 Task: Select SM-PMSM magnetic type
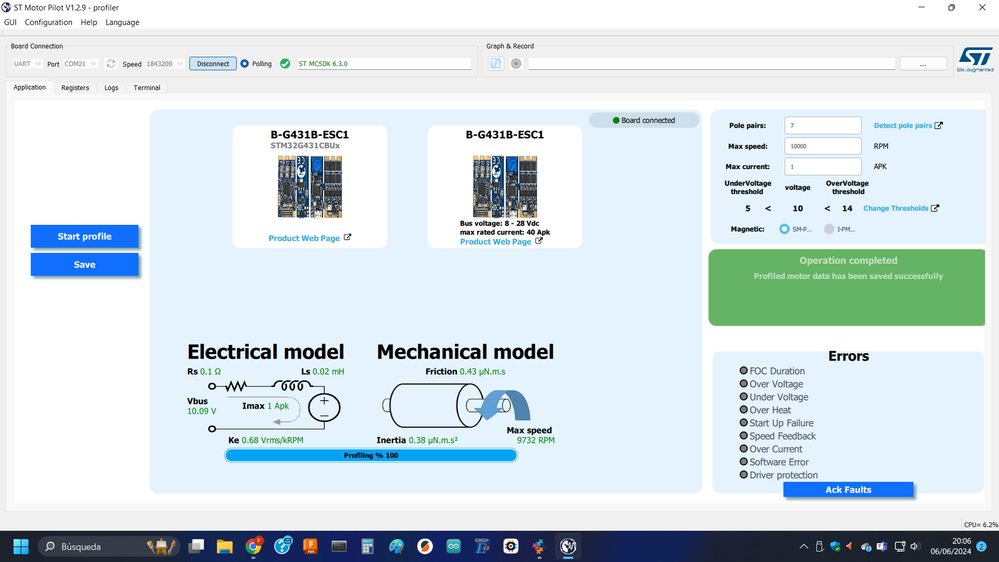coord(784,229)
